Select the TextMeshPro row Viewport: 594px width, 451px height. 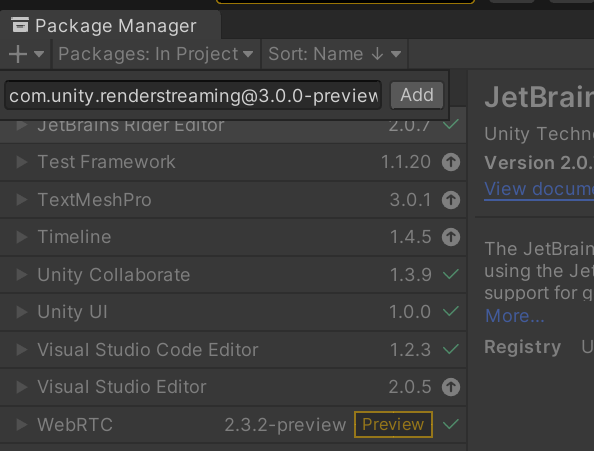[233, 200]
